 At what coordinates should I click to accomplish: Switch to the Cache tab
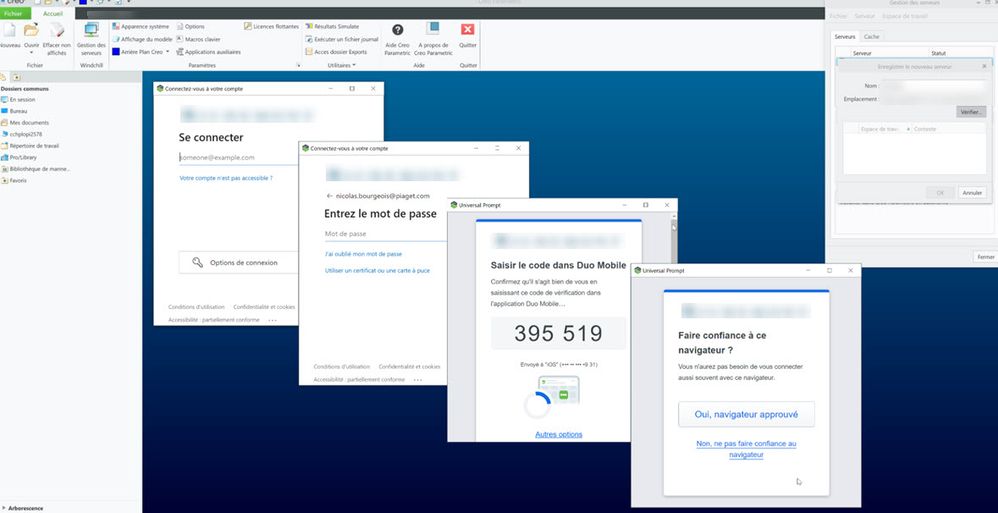[x=872, y=36]
